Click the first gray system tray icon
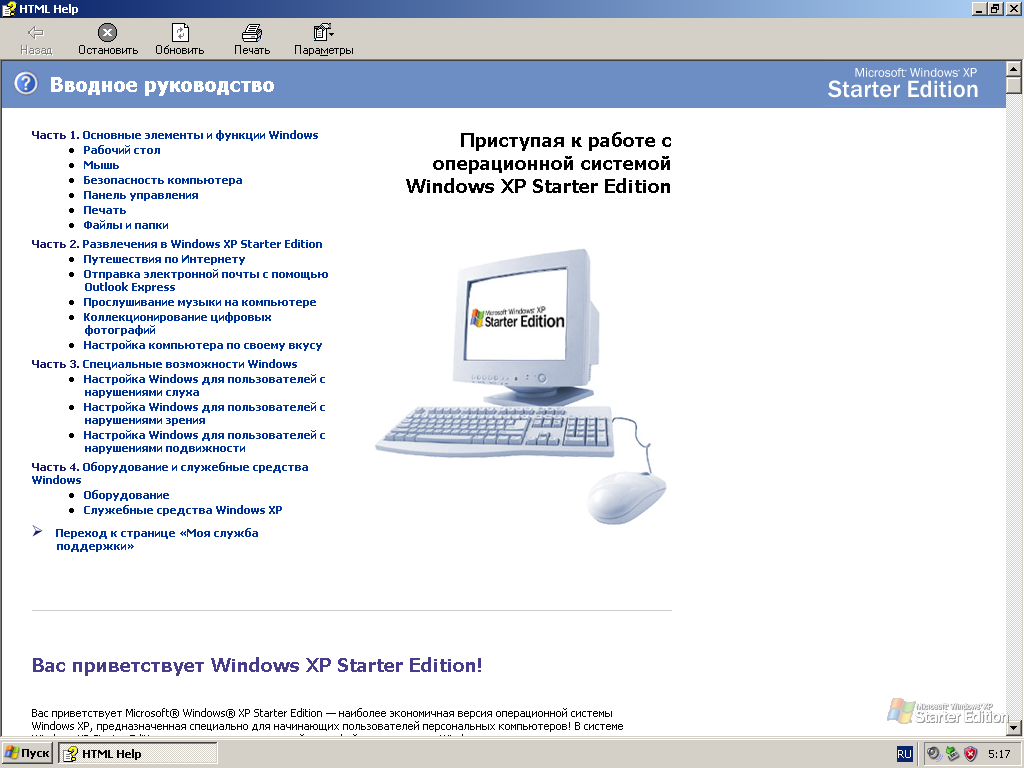 pos(934,754)
